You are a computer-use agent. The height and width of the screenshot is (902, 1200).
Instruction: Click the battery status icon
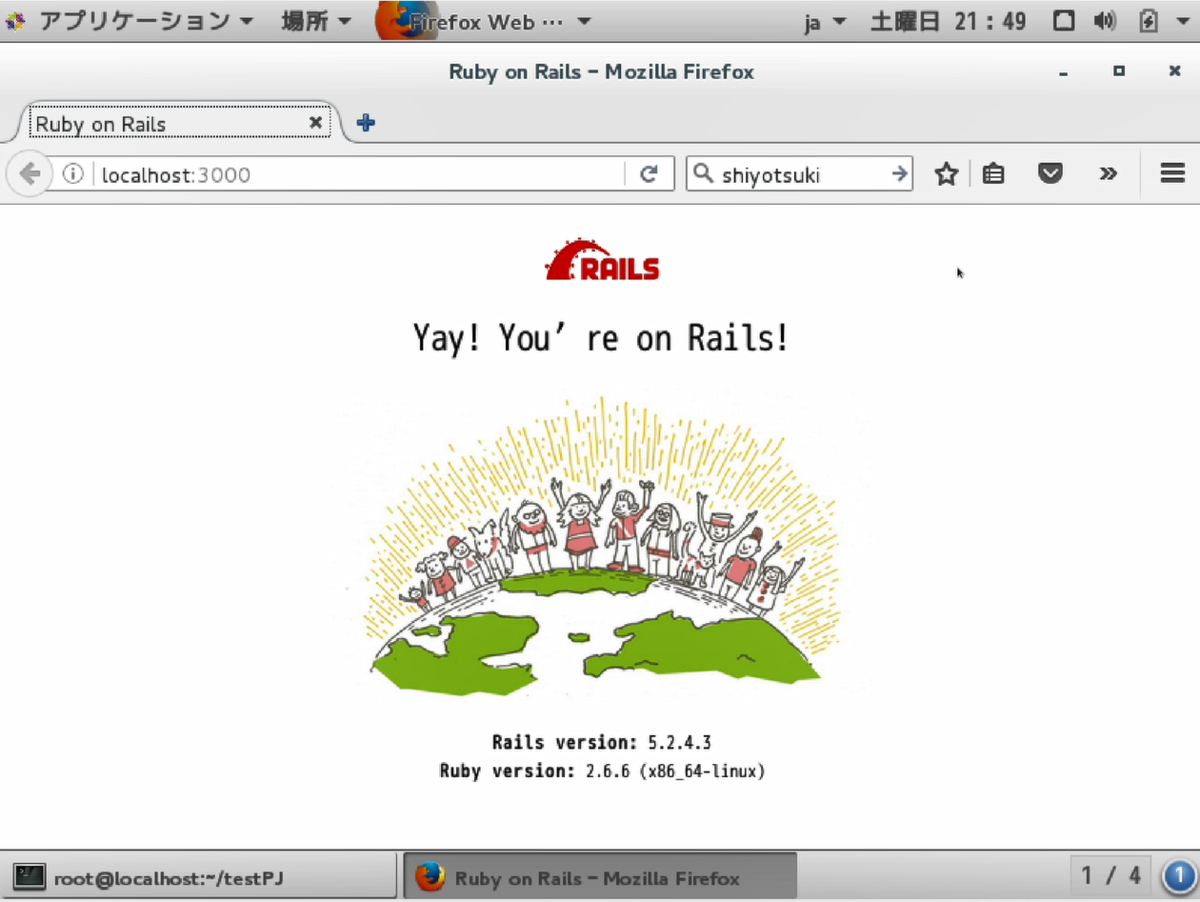click(x=1149, y=21)
